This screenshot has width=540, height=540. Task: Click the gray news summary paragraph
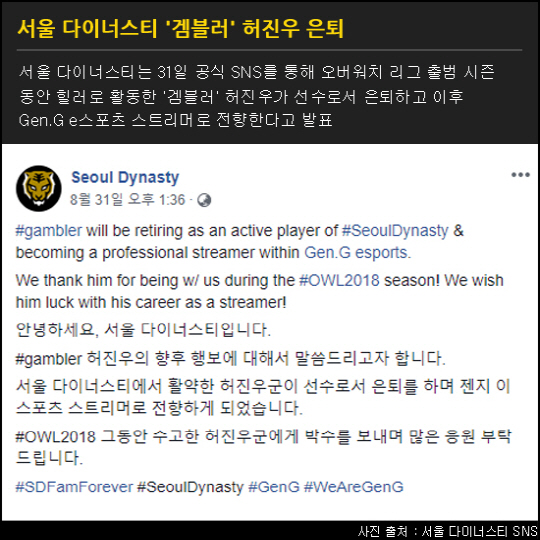[257, 96]
